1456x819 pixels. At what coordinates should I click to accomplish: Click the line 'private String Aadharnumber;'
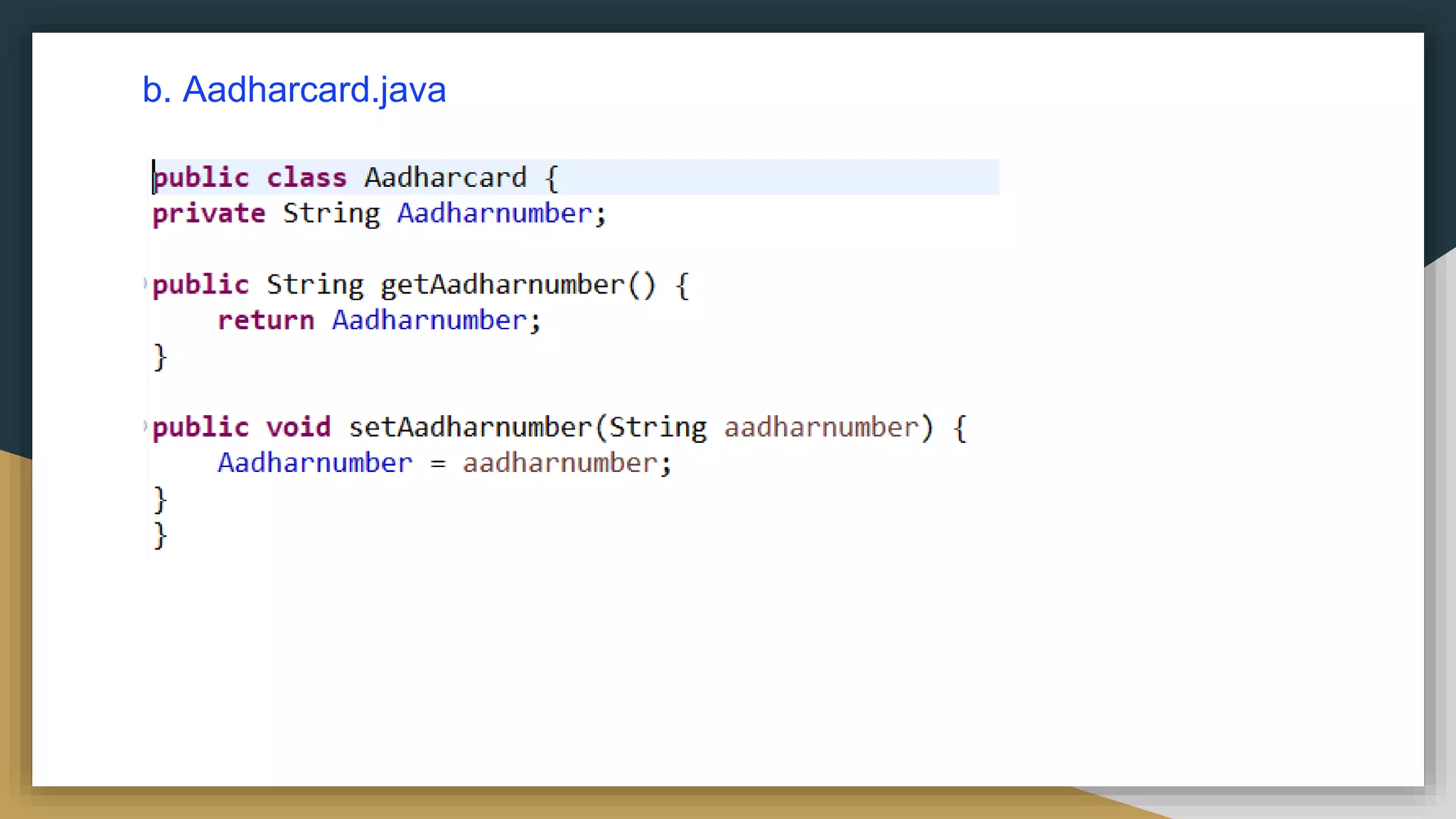pos(380,213)
